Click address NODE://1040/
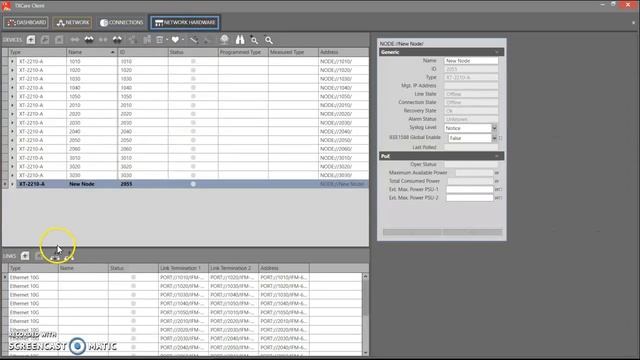 tap(336, 88)
